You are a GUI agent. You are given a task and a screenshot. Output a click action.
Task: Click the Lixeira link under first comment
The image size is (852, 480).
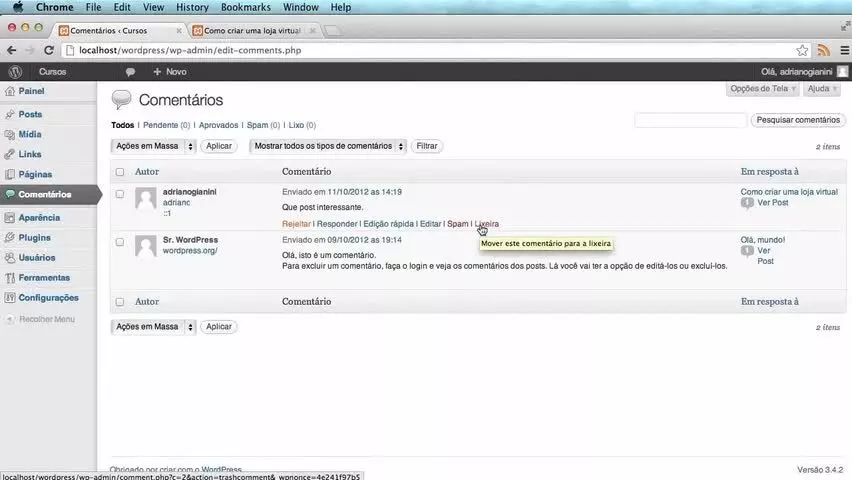point(487,224)
